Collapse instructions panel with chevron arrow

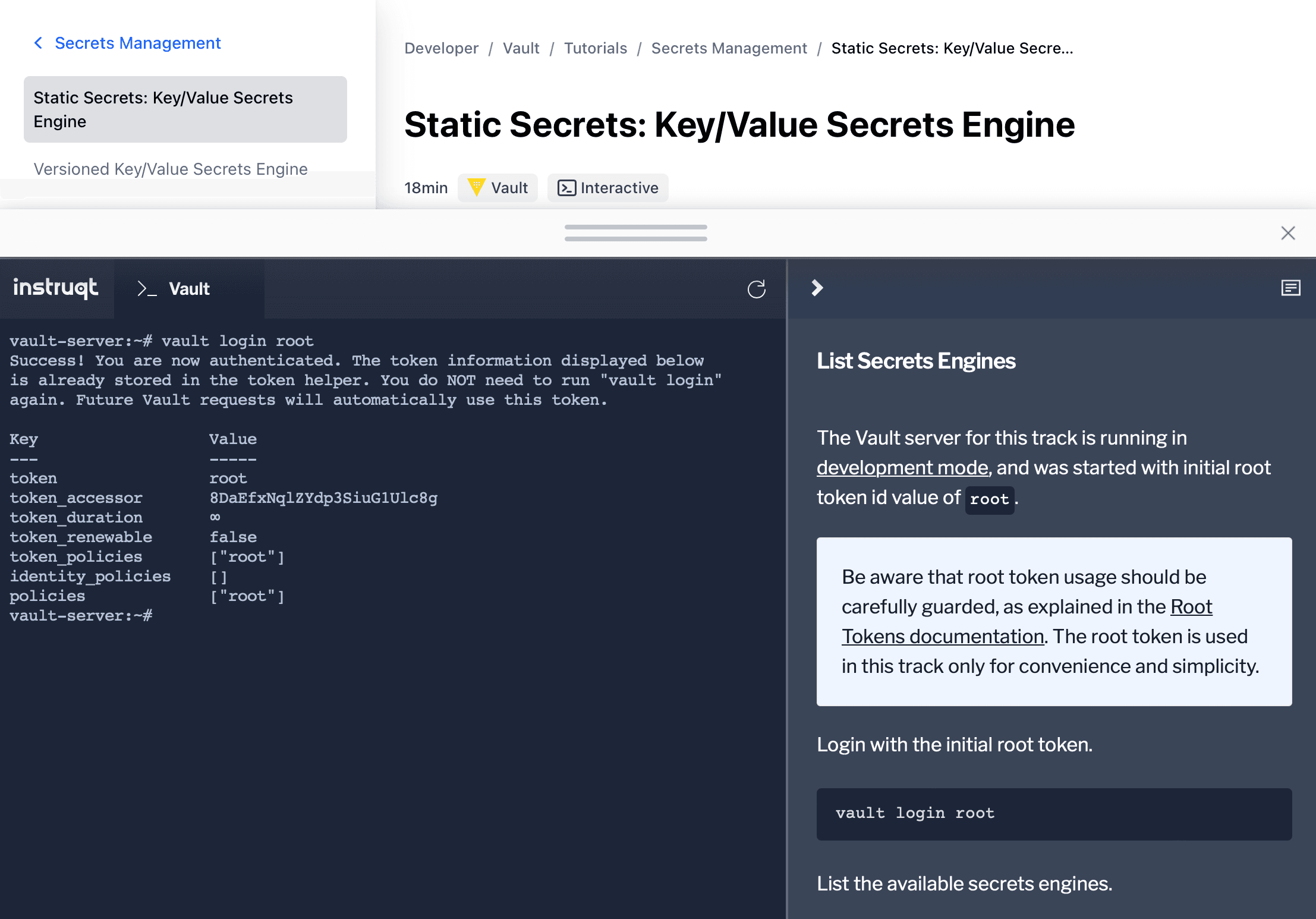click(817, 288)
